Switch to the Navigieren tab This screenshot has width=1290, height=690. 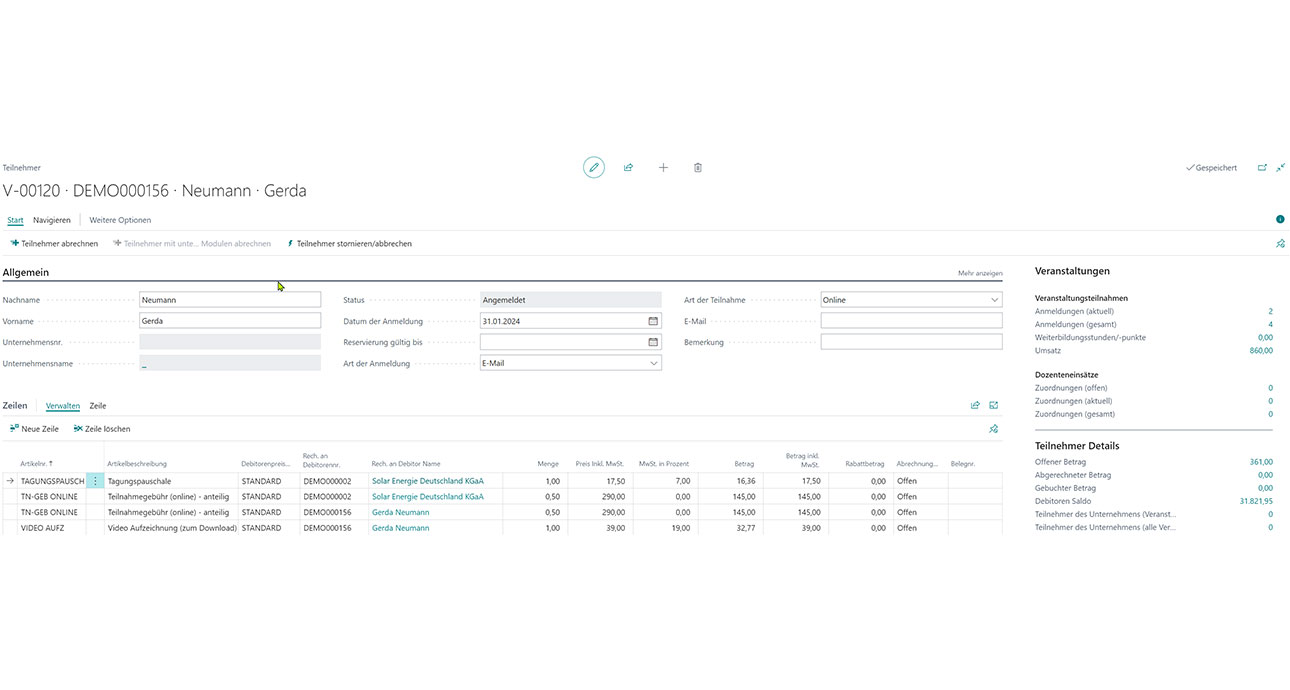52,220
